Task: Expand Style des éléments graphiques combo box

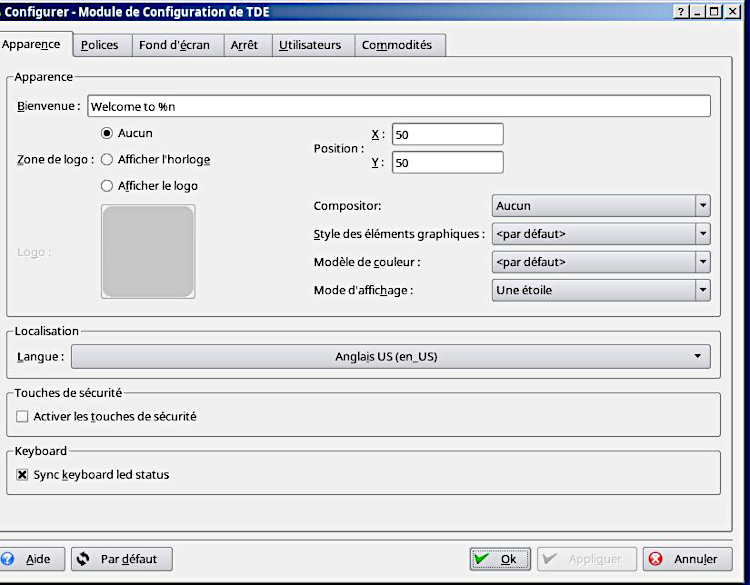Action: coord(601,234)
